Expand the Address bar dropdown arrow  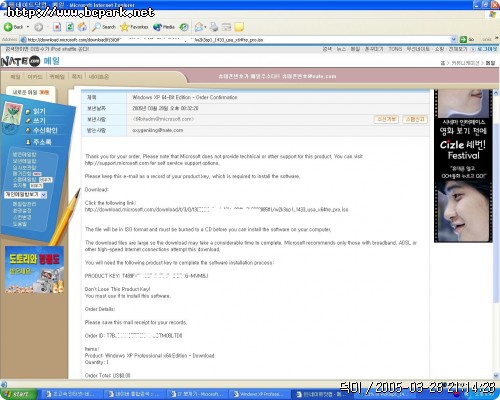click(x=453, y=40)
